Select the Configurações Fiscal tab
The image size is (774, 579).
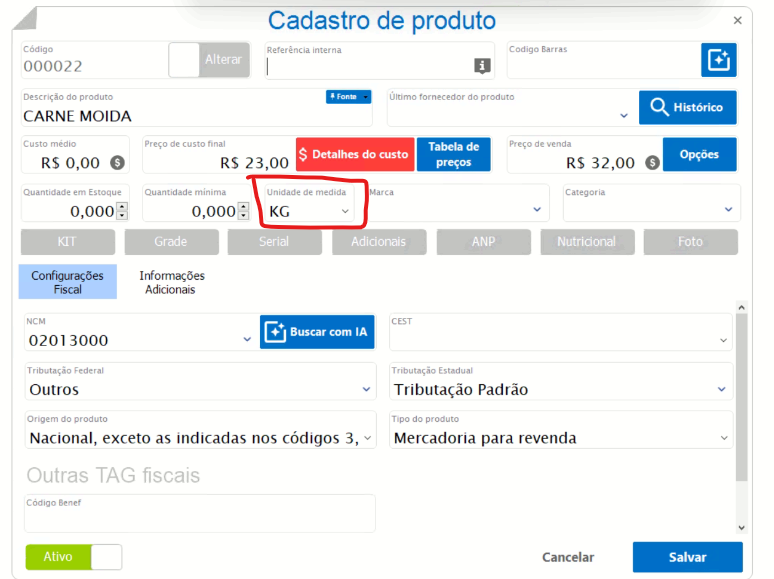[x=67, y=283]
